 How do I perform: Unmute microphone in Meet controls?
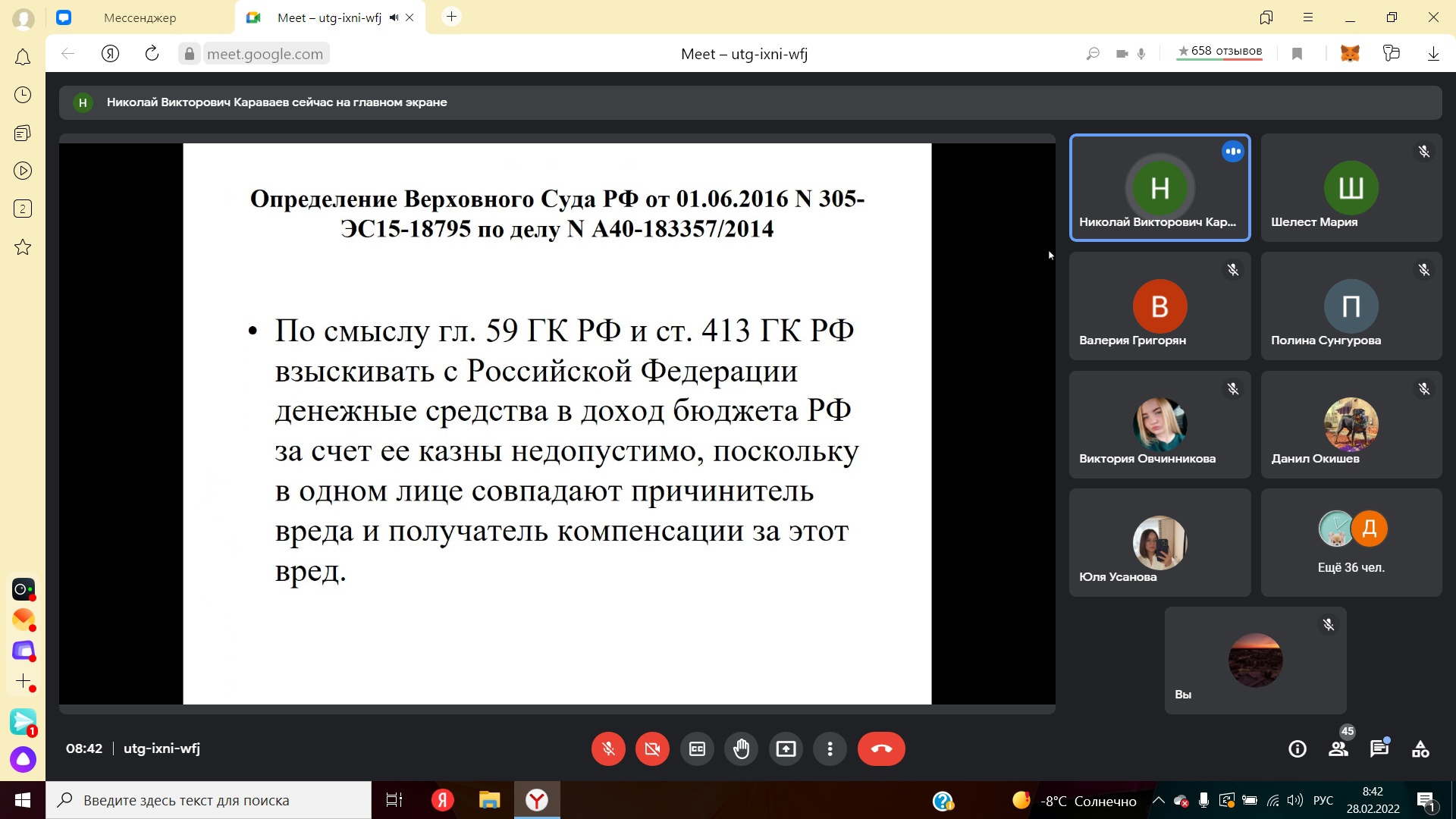(608, 749)
